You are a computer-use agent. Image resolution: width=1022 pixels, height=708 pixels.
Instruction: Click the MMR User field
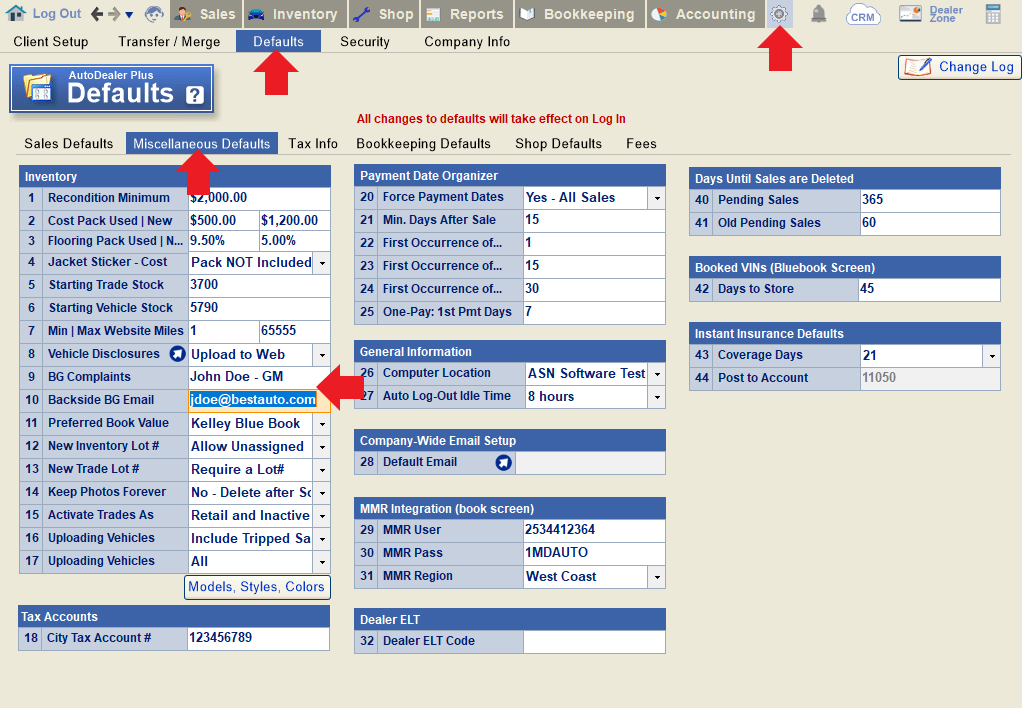click(594, 531)
